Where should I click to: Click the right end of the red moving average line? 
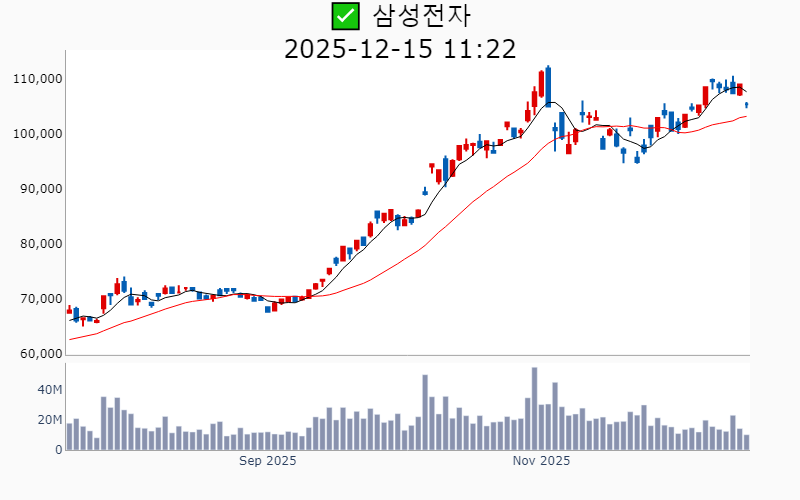pos(746,116)
